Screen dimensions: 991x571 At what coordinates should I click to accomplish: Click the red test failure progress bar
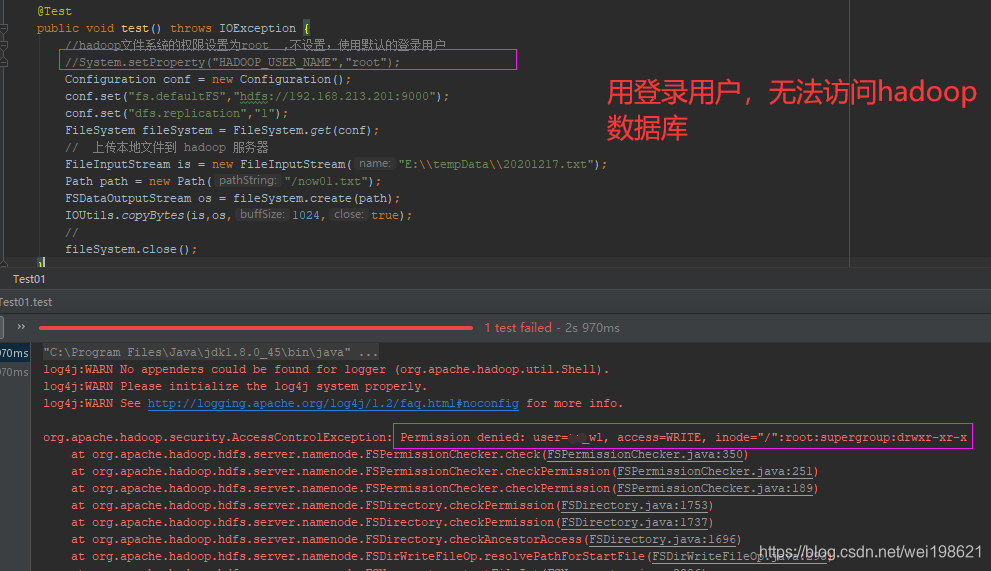[x=255, y=328]
